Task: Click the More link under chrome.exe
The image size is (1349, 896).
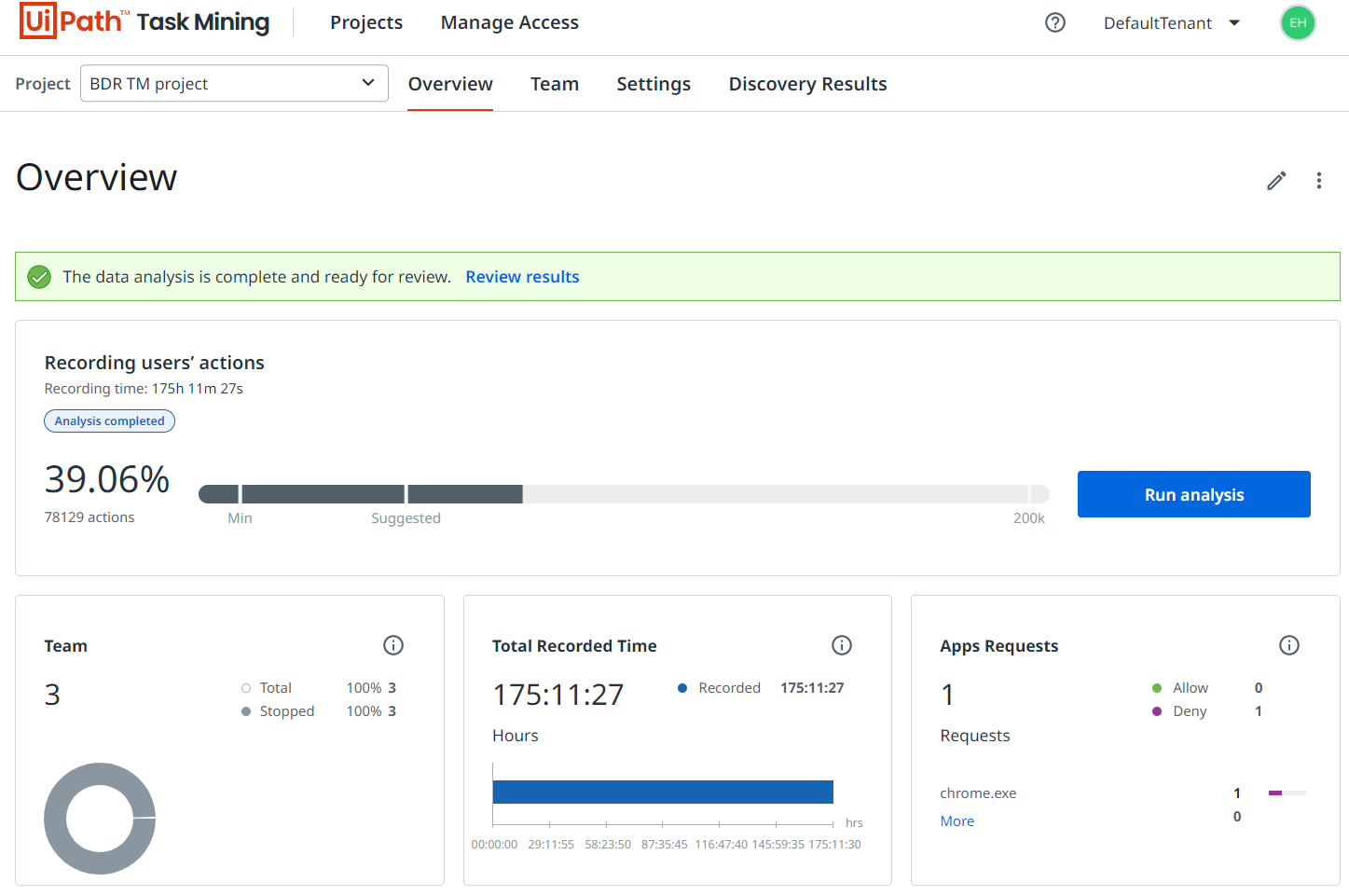Action: pos(957,821)
